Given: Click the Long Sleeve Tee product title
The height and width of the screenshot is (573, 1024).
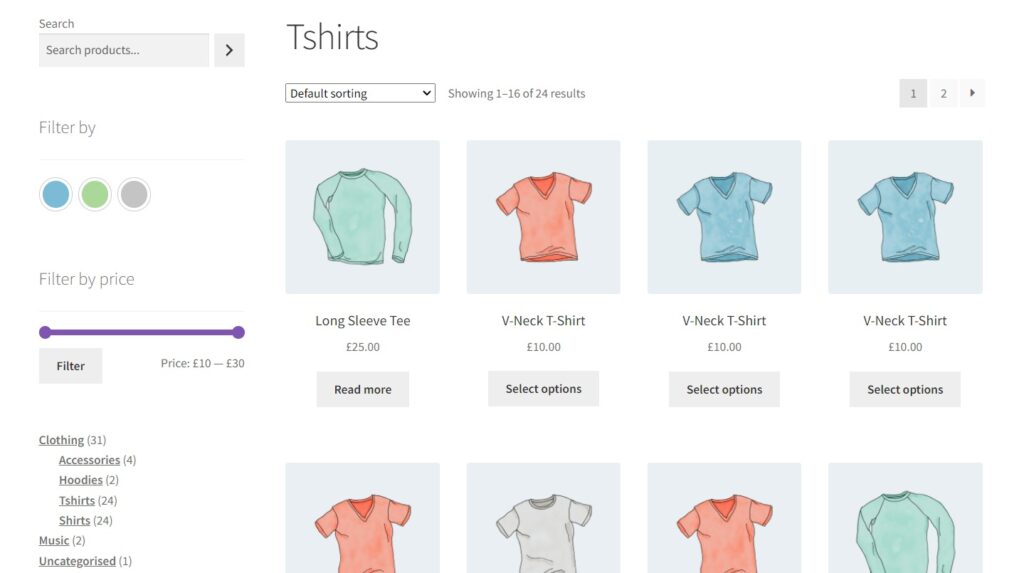Looking at the screenshot, I should (362, 321).
